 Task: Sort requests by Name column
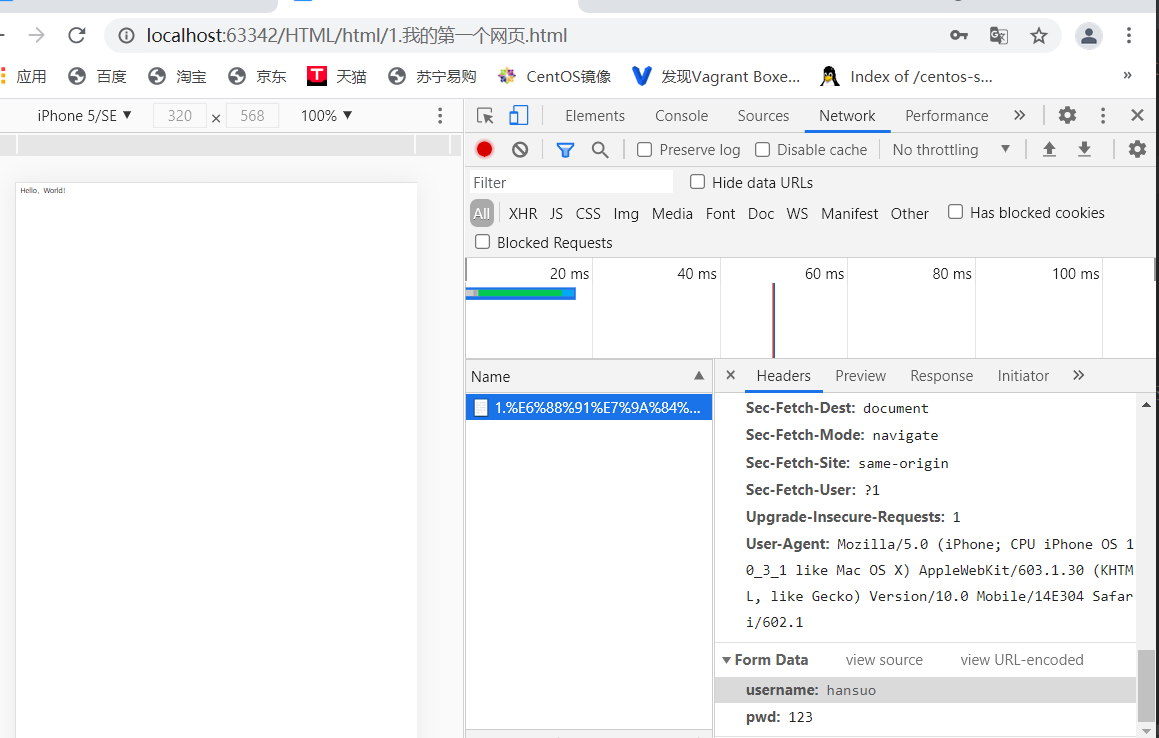click(588, 376)
